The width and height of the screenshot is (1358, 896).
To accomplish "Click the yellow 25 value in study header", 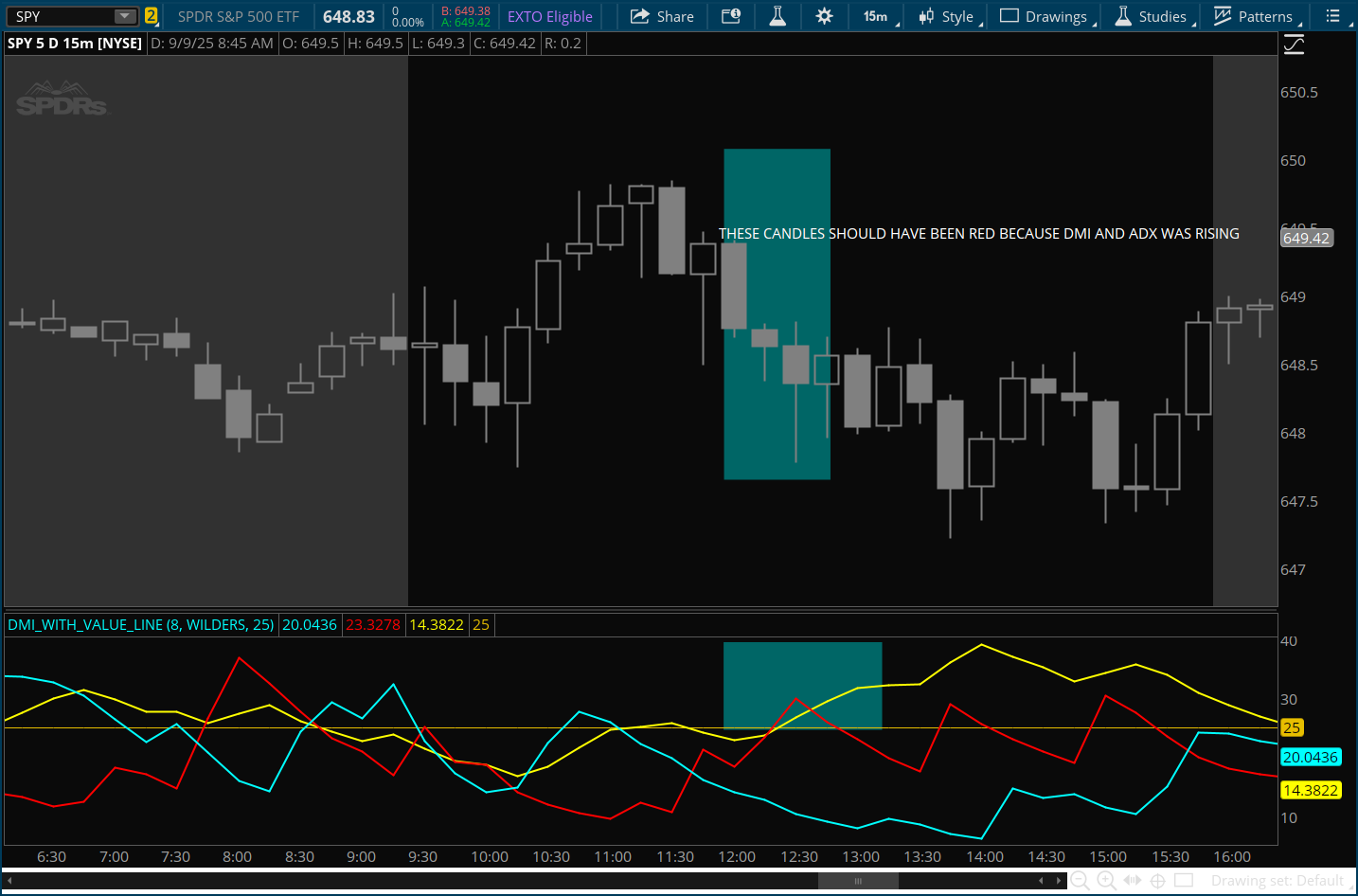I will click(x=481, y=625).
